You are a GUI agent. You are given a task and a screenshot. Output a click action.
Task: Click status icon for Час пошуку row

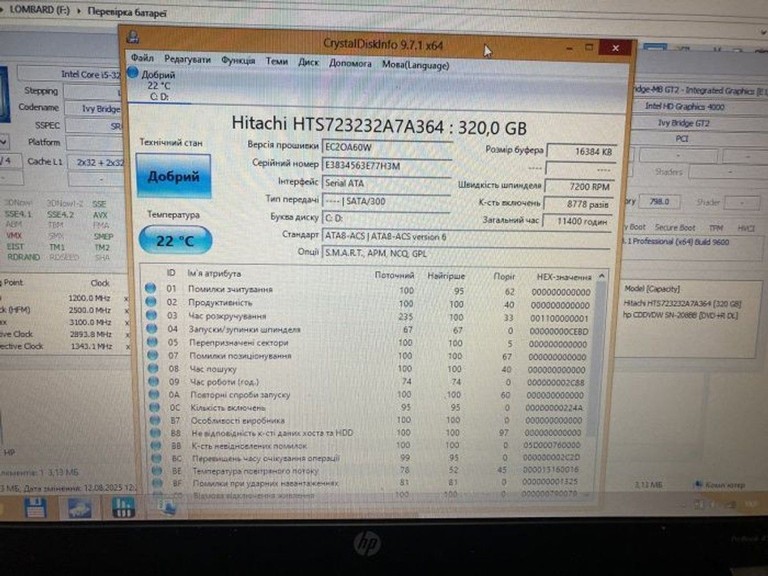[153, 368]
